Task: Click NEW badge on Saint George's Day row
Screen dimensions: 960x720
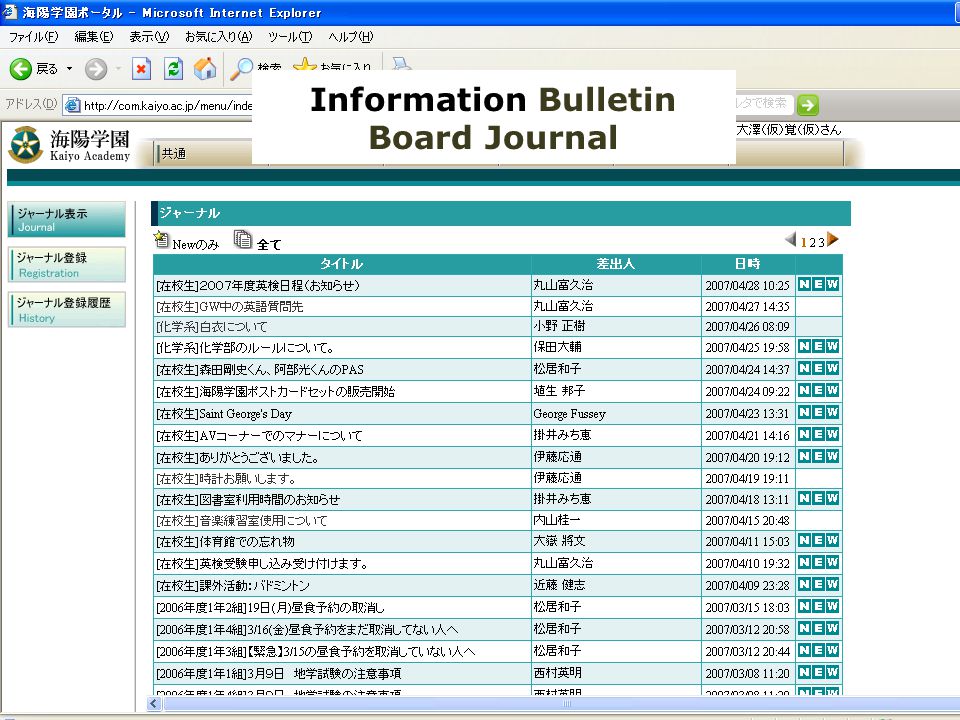Action: tap(819, 412)
